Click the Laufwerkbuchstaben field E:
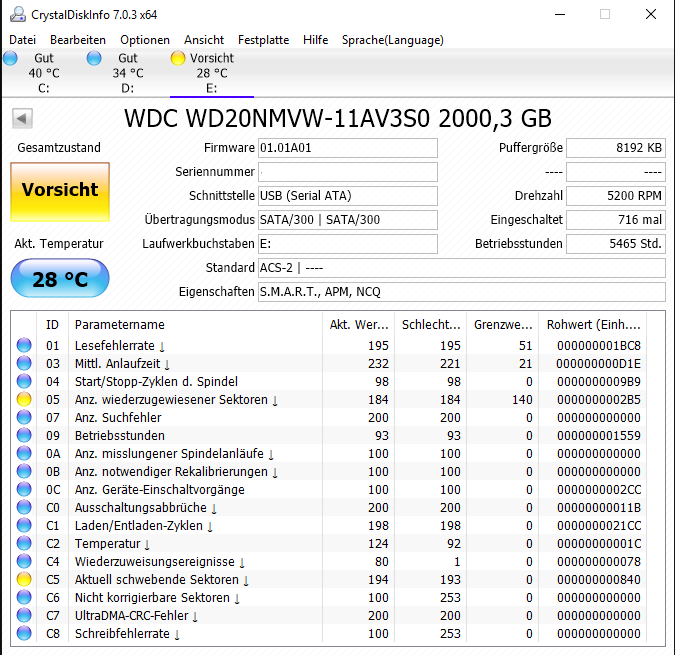The width and height of the screenshot is (675, 655). pos(347,244)
